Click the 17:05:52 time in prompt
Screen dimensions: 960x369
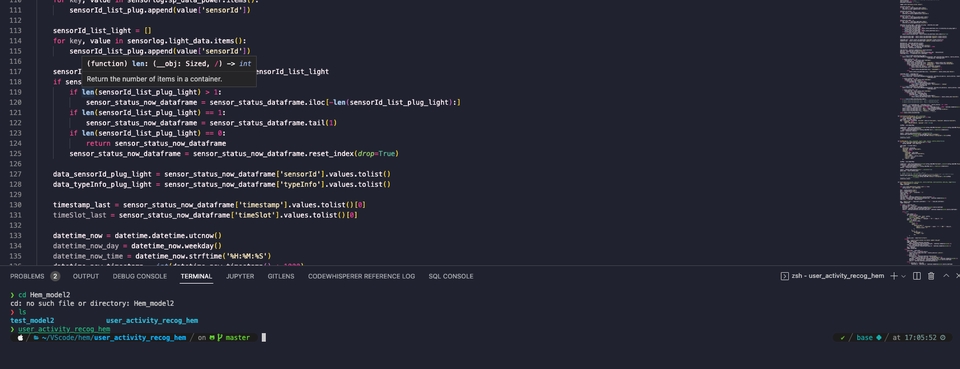[920, 337]
